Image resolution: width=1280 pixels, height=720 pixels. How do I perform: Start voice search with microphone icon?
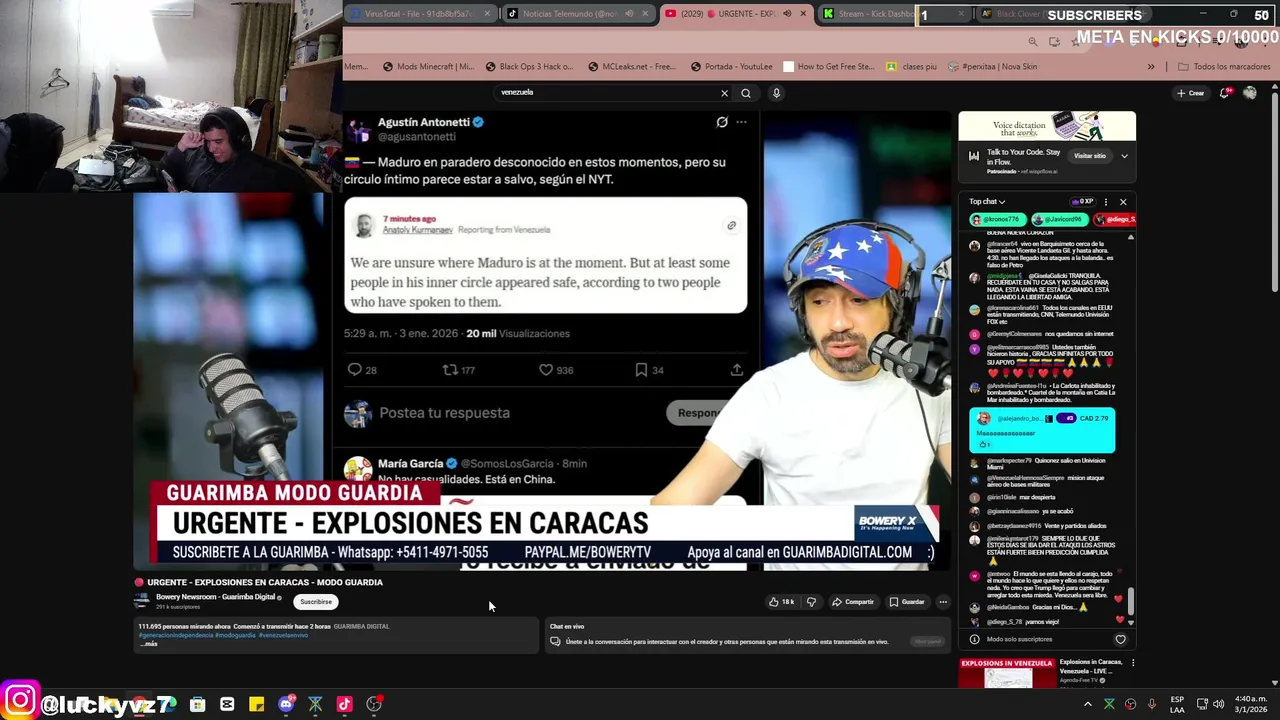pos(776,93)
